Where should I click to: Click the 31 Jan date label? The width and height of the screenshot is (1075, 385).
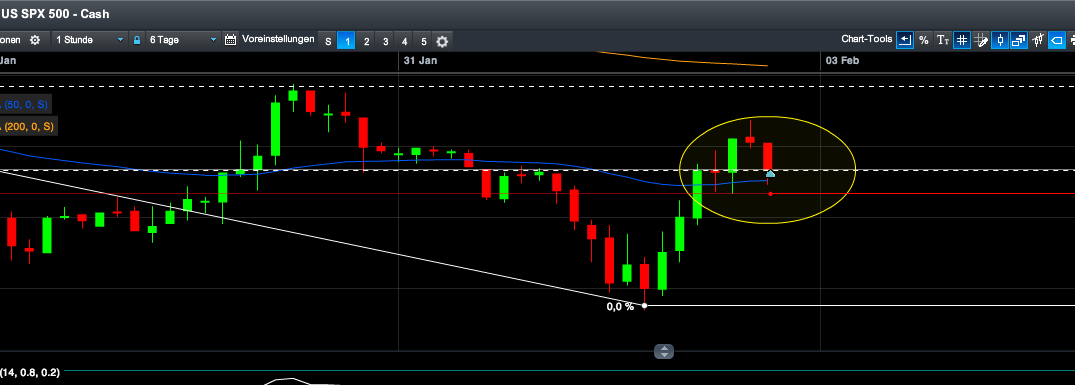pos(420,60)
